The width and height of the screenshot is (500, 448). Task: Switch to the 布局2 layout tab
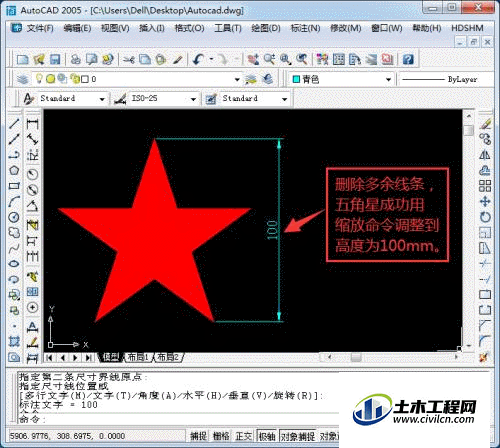(x=168, y=357)
